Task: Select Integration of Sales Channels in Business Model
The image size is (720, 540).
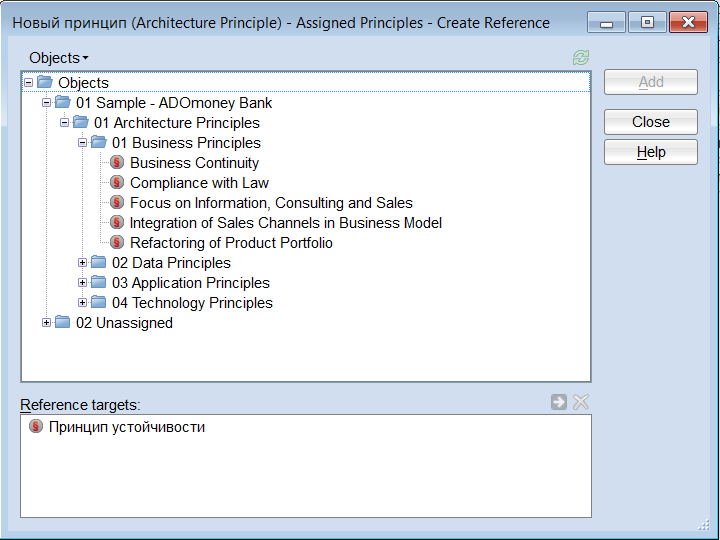Action: click(286, 223)
